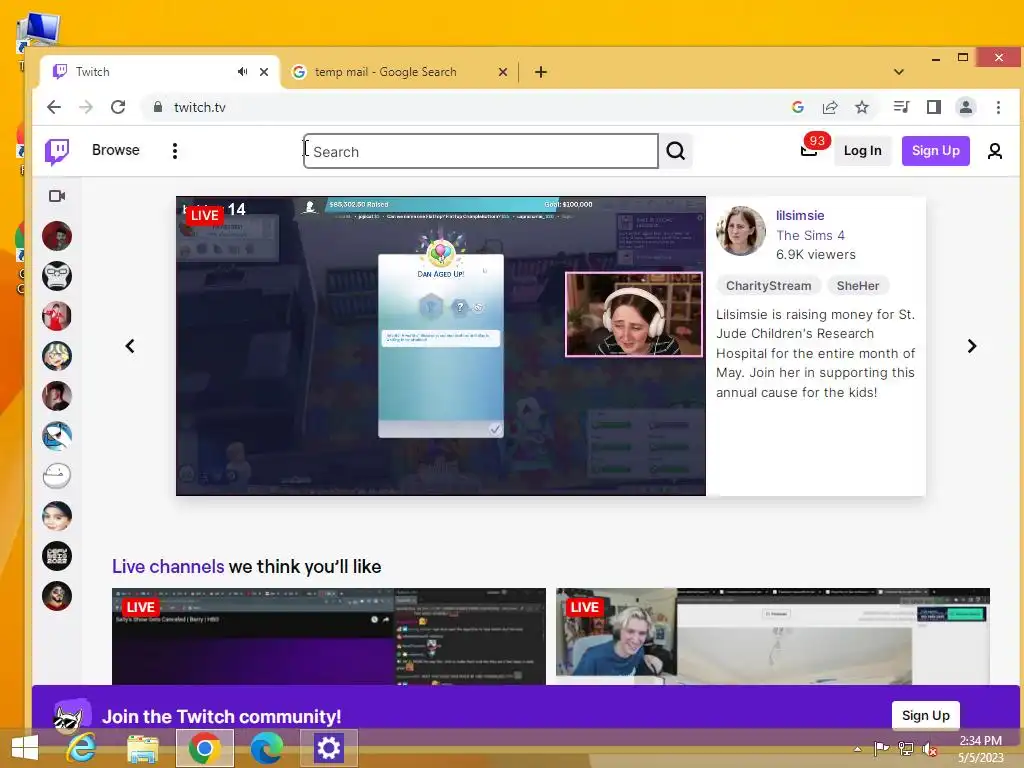This screenshot has height=768, width=1024.
Task: Open the three-dot more menu beside Browse
Action: 174,151
